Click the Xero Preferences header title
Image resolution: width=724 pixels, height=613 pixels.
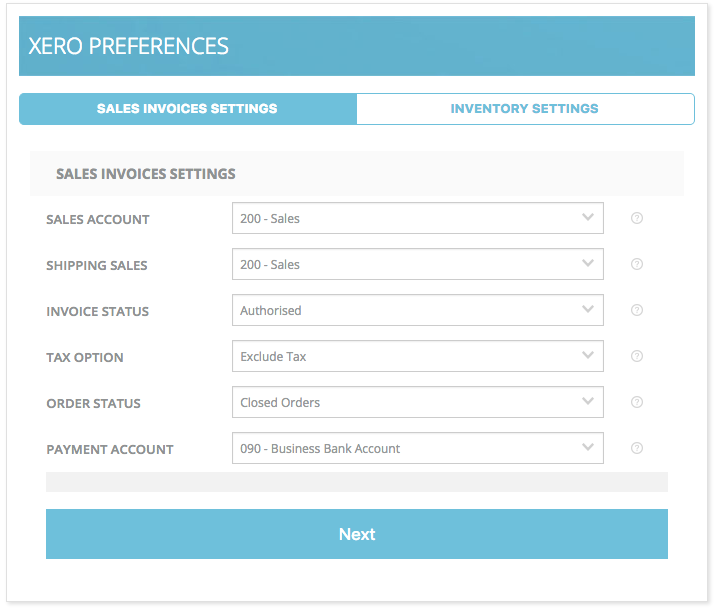pos(128,46)
